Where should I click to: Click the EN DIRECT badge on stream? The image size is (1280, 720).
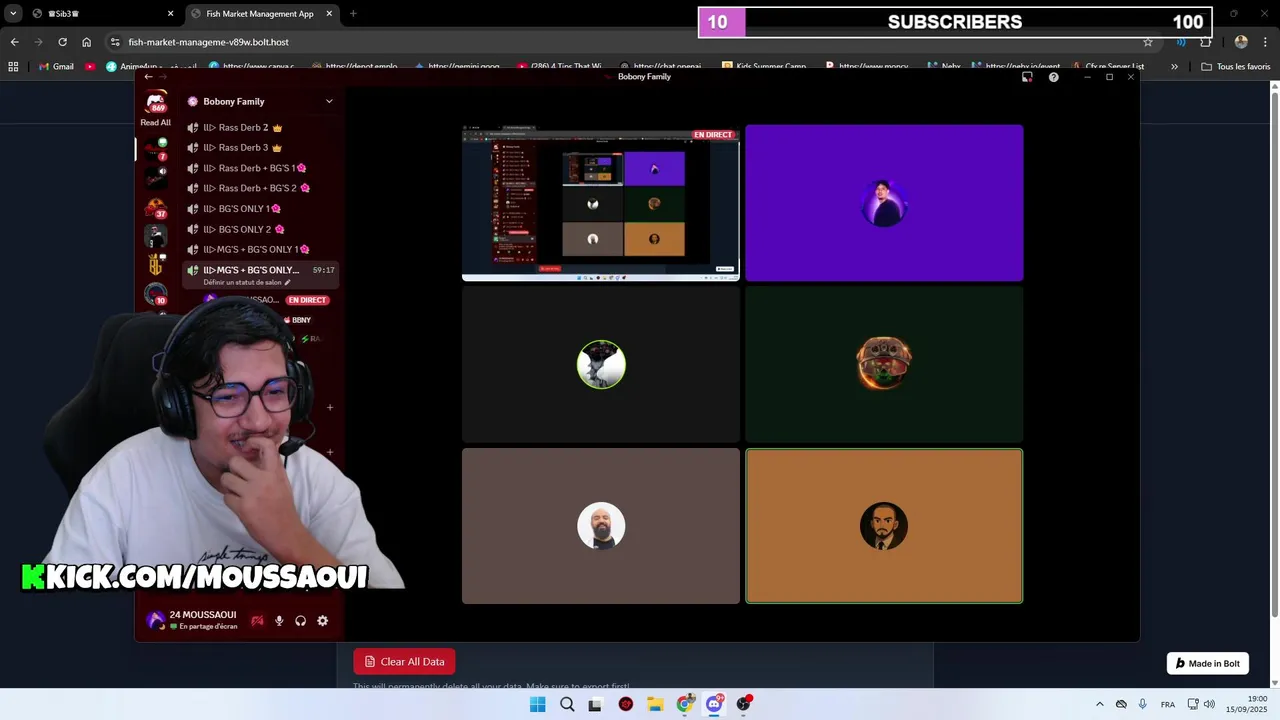click(713, 135)
